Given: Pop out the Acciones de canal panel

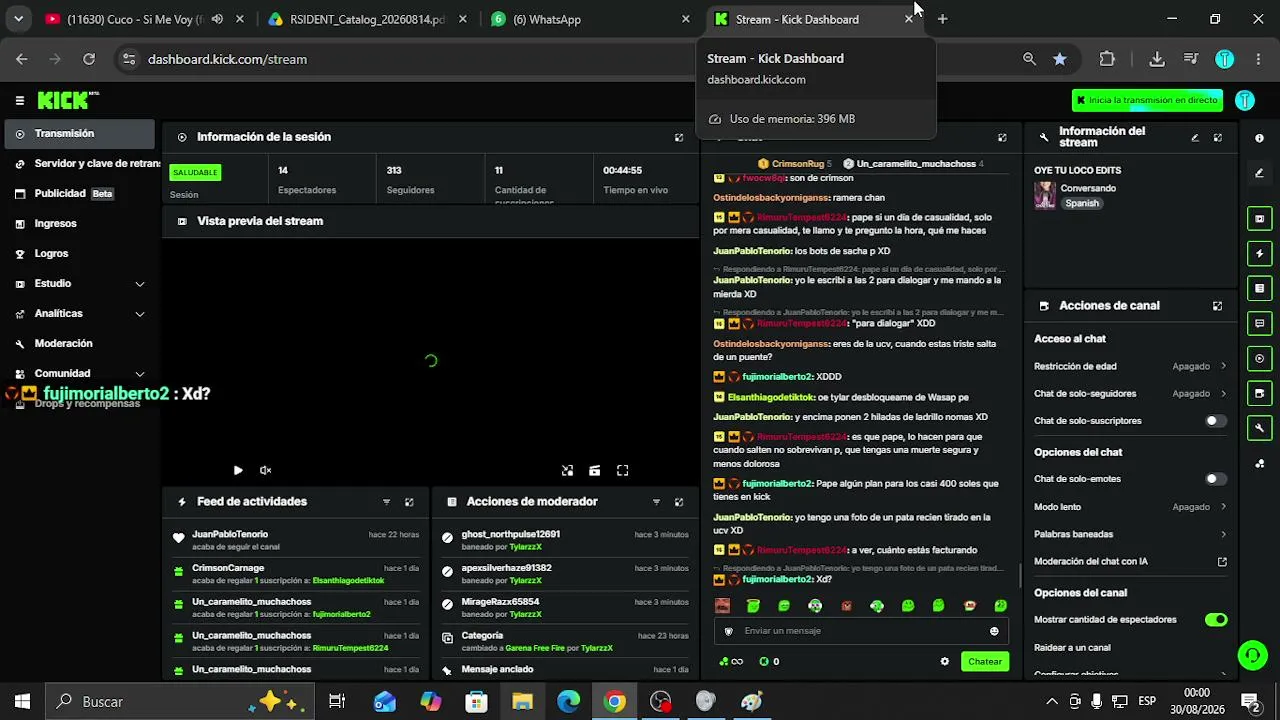Looking at the screenshot, I should pos(1218,306).
